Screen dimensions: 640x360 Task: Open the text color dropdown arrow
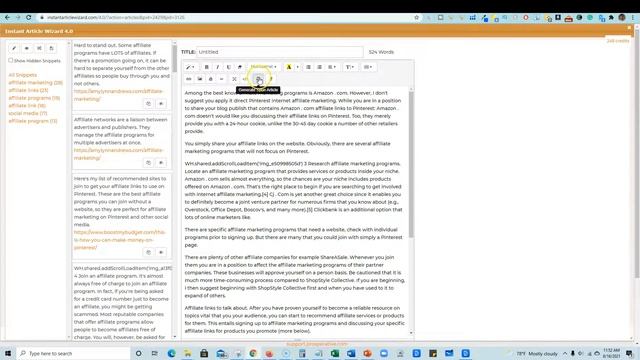coord(297,67)
